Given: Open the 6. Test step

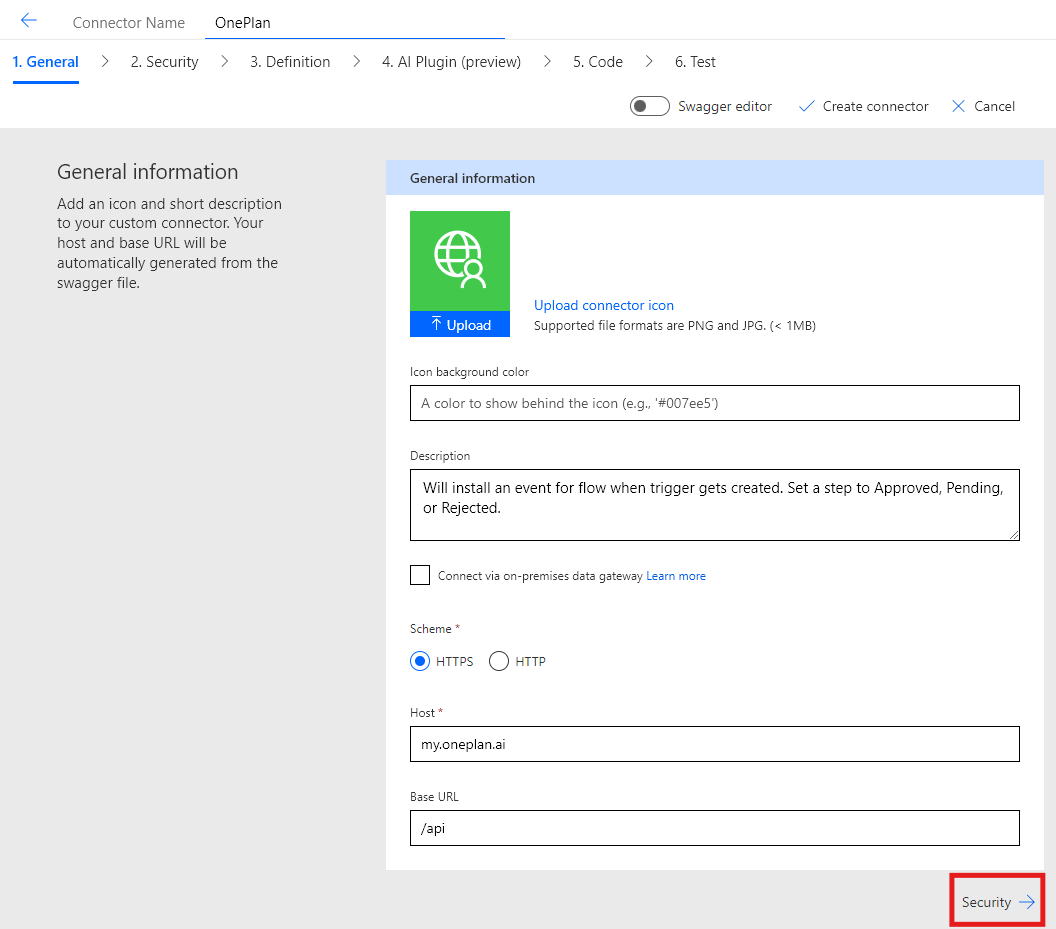Looking at the screenshot, I should coord(694,61).
